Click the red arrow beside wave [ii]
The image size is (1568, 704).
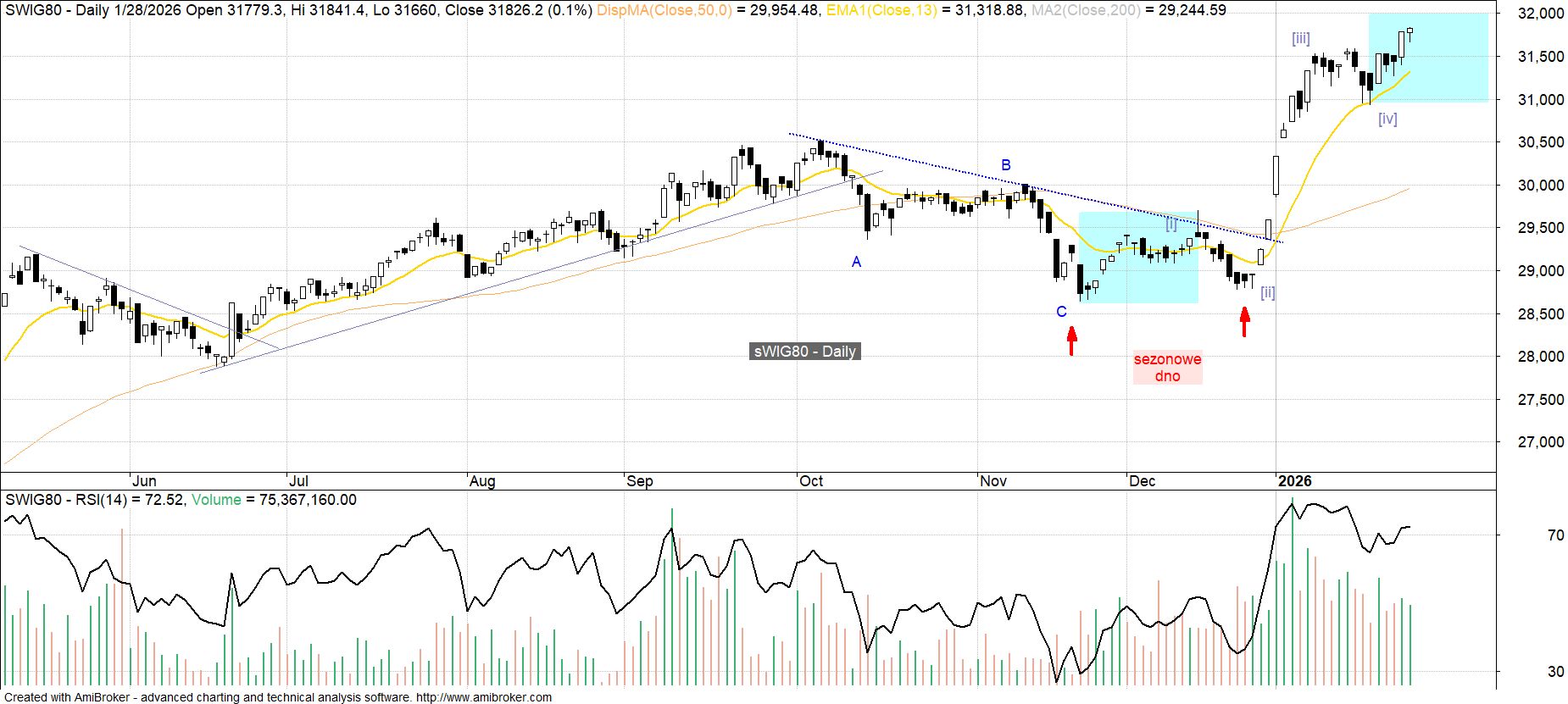tap(1244, 321)
